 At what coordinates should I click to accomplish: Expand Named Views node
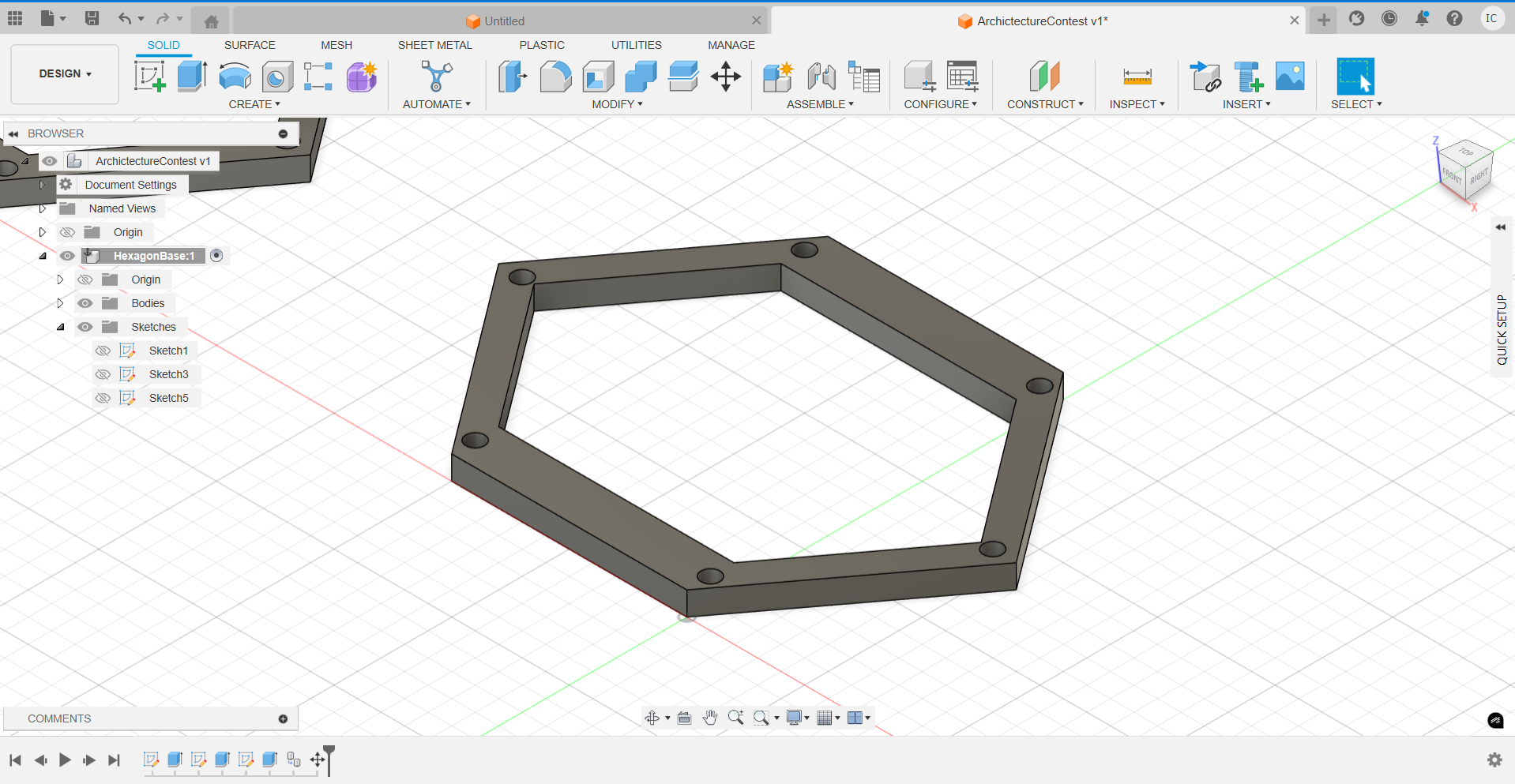click(x=43, y=208)
